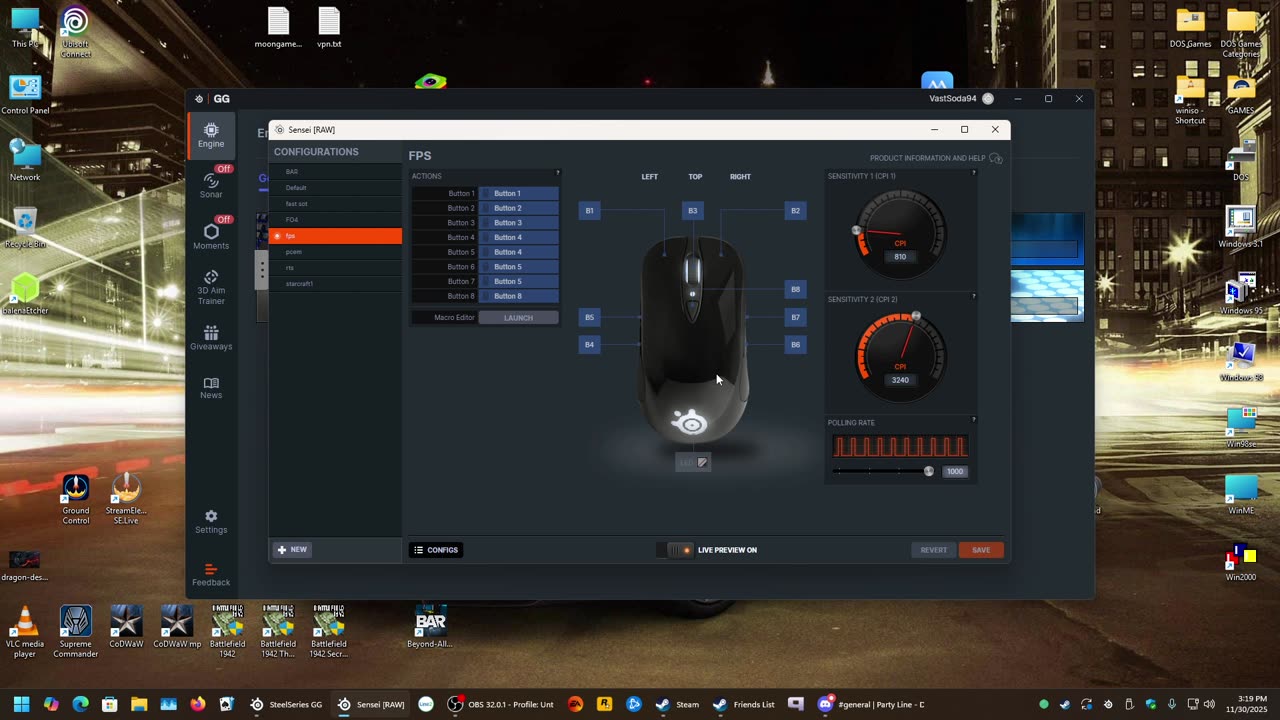Viewport: 1280px width, 720px height.
Task: Open the Sonar section in GG sidebar
Action: pyautogui.click(x=211, y=185)
